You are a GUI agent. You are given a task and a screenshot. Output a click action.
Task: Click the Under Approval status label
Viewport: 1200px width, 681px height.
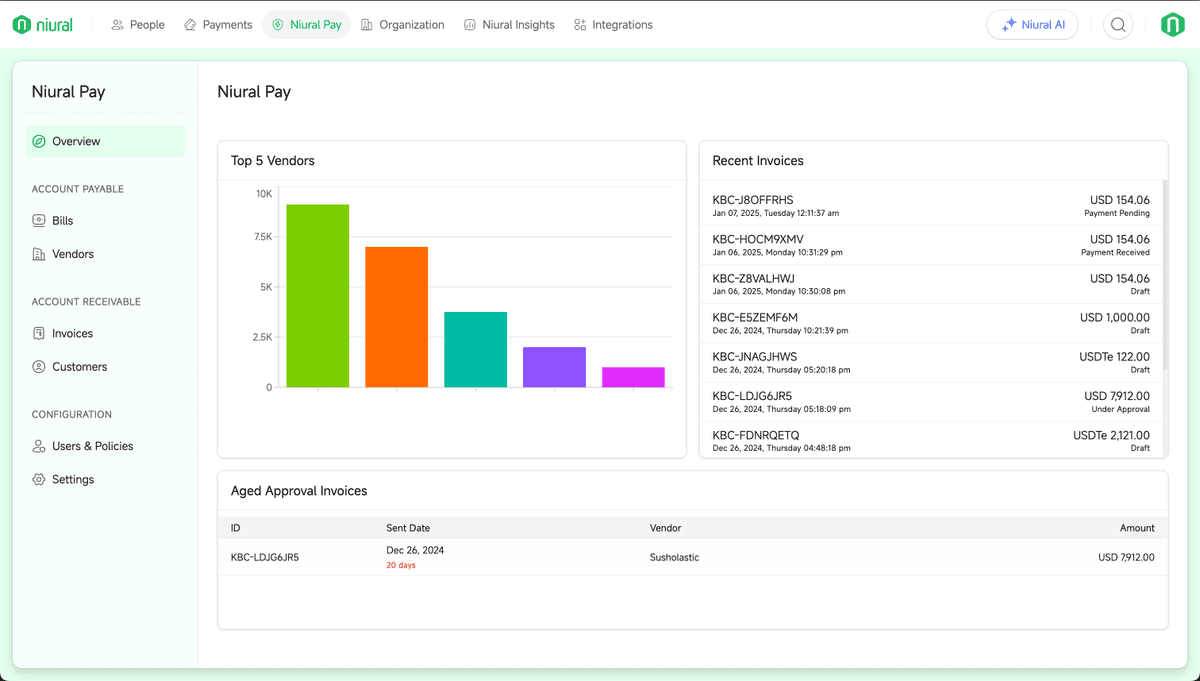(x=1120, y=409)
